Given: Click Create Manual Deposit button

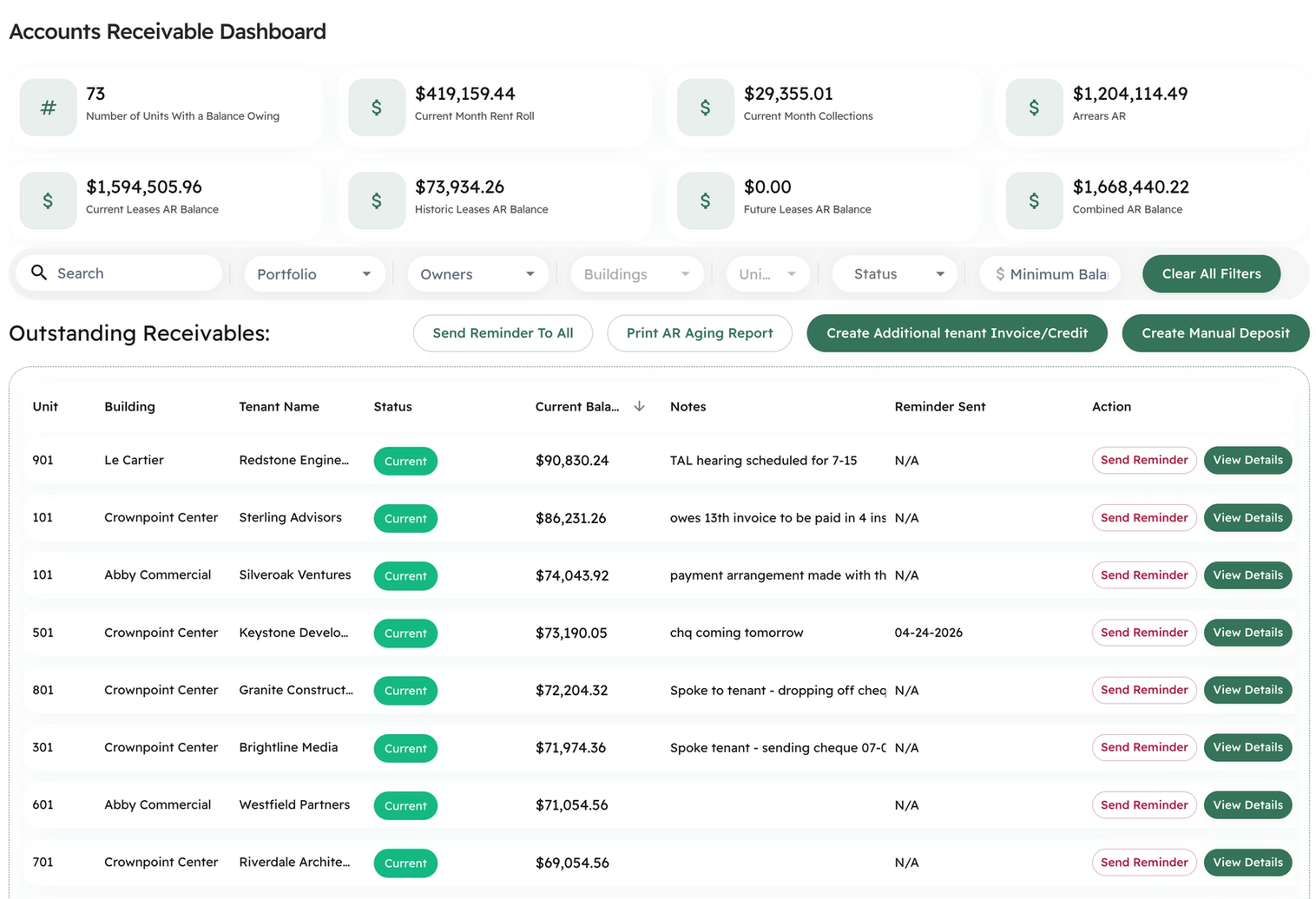Looking at the screenshot, I should (1215, 333).
